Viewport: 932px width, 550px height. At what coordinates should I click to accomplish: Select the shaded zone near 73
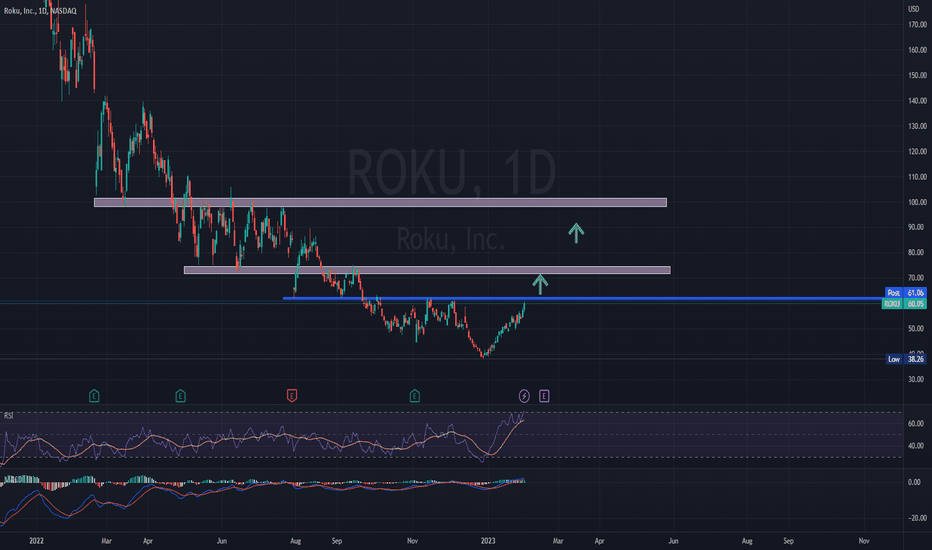click(x=427, y=270)
